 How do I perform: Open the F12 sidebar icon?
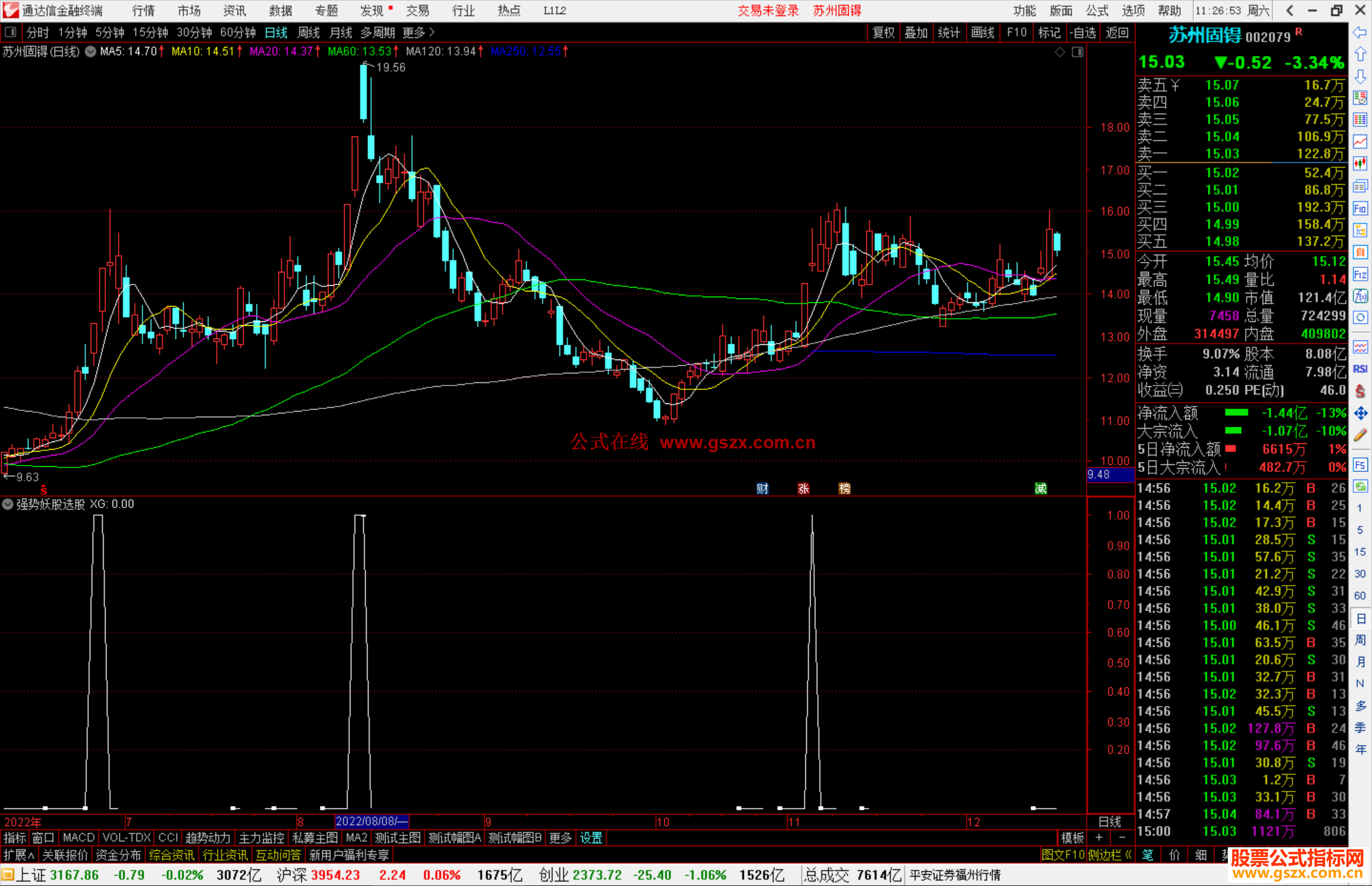tap(1360, 274)
